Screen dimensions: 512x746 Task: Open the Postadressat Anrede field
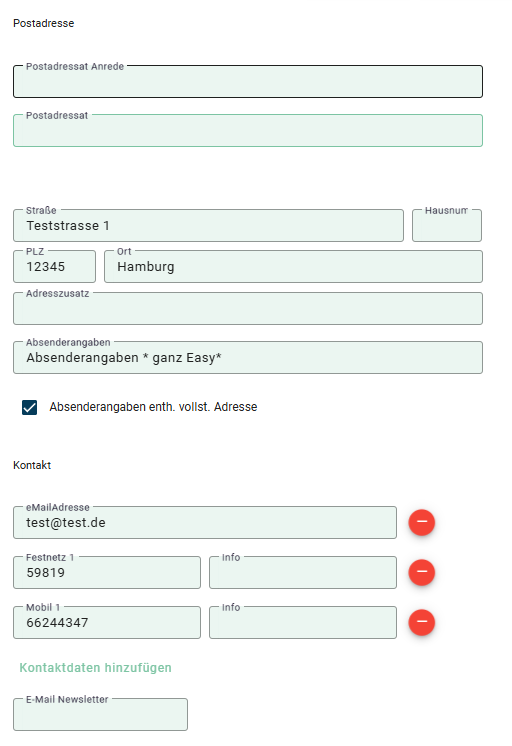click(248, 81)
